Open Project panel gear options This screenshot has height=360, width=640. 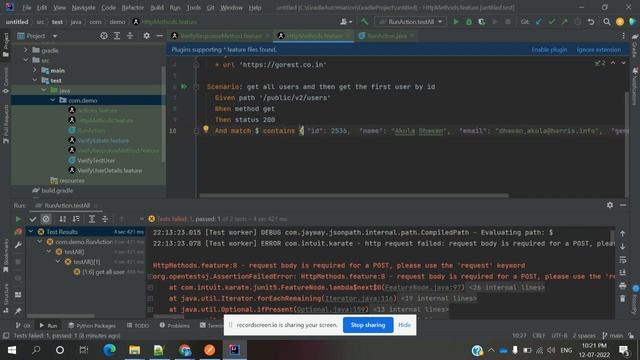(146, 36)
